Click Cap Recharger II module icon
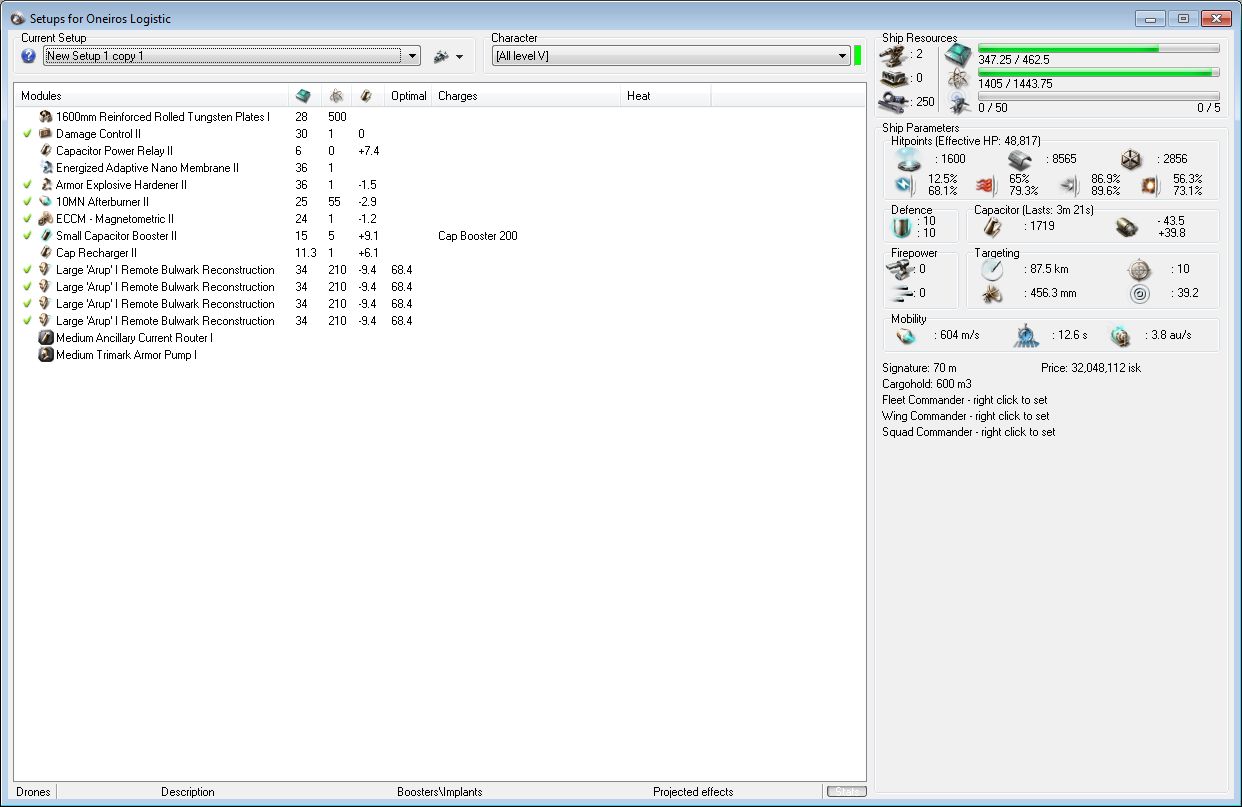This screenshot has height=807, width=1242. click(x=45, y=253)
